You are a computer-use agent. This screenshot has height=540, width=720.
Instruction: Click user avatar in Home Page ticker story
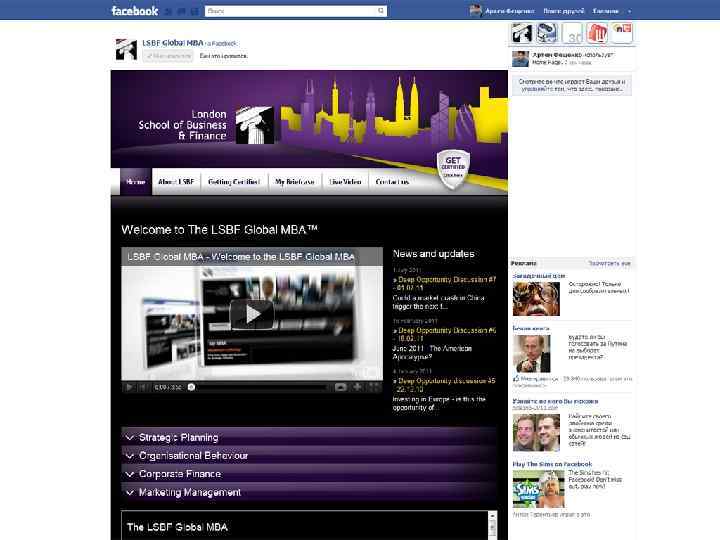pyautogui.click(x=520, y=59)
